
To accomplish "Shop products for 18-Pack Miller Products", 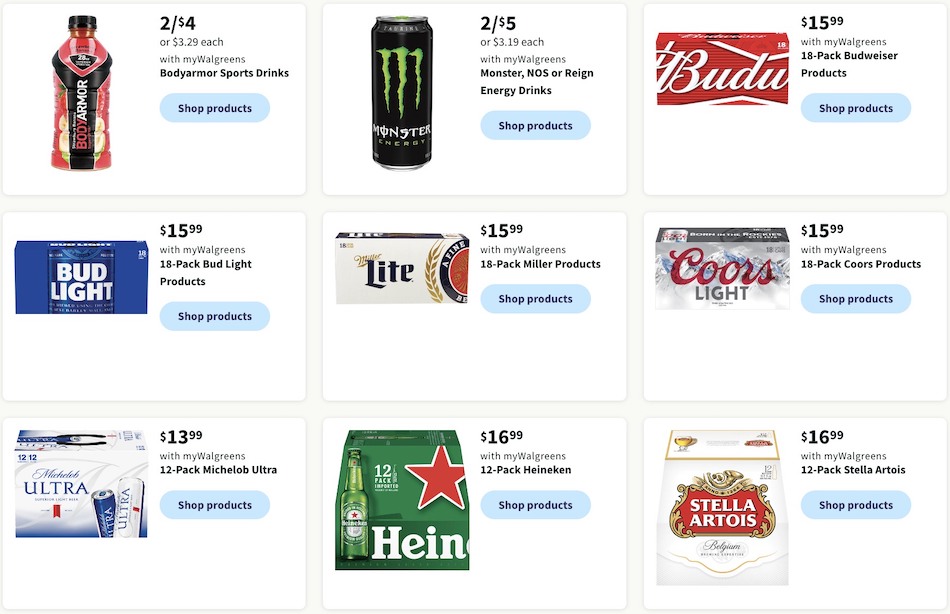I will 535,298.
